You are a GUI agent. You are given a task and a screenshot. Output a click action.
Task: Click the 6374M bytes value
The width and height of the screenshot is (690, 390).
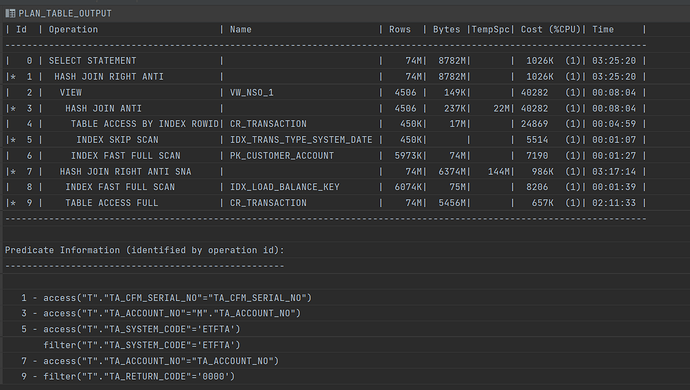coord(452,172)
